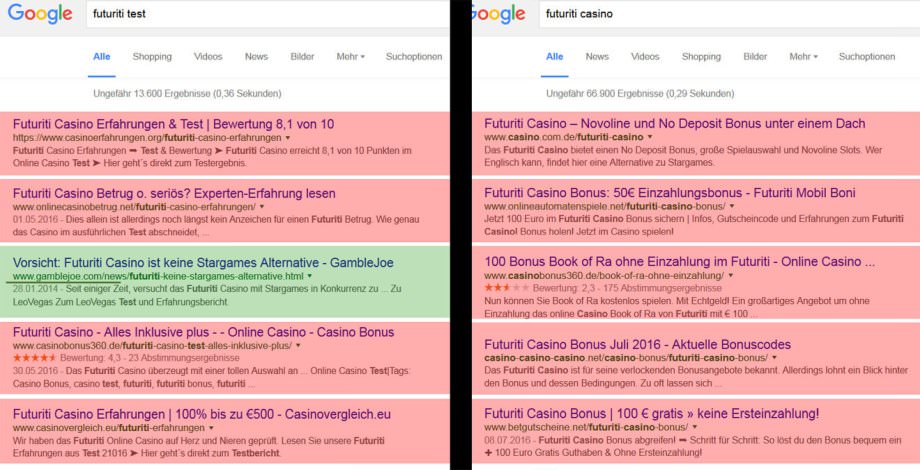Open Shopping tab in right search
920x470 pixels.
coord(701,57)
